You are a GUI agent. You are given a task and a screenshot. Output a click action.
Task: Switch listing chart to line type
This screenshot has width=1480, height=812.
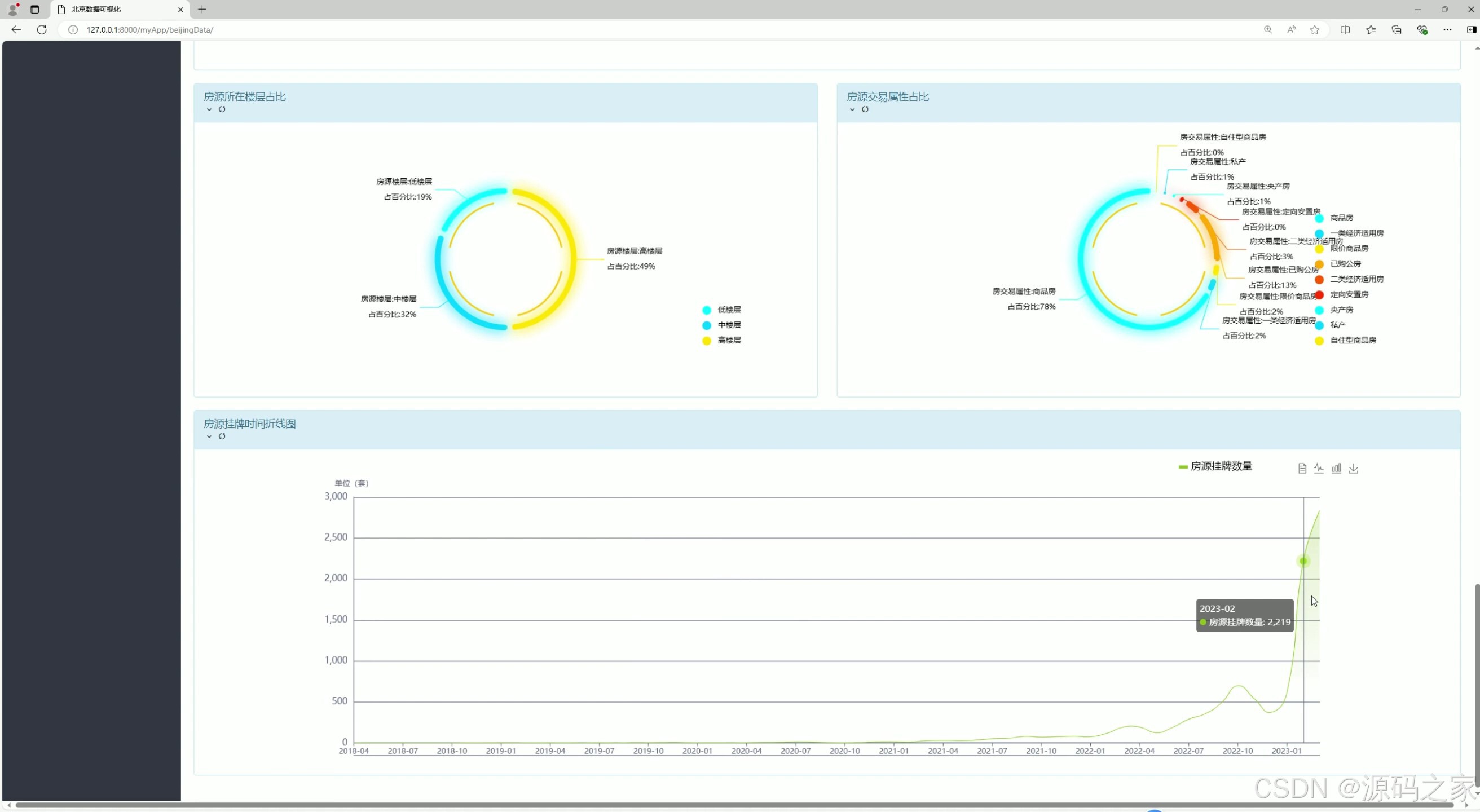tap(1319, 469)
